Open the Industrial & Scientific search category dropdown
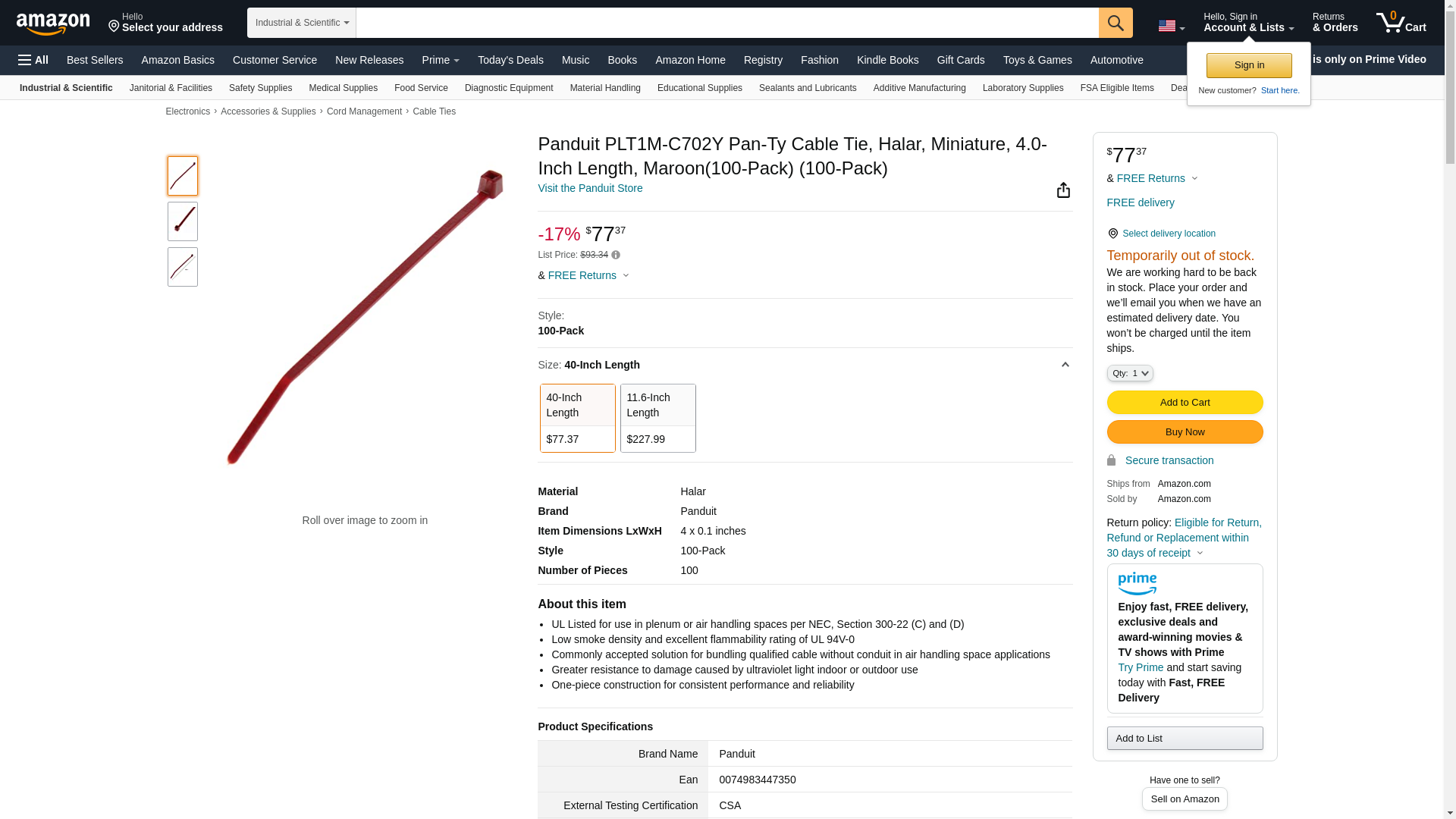Screen dimensions: 1456x819 point(301,23)
